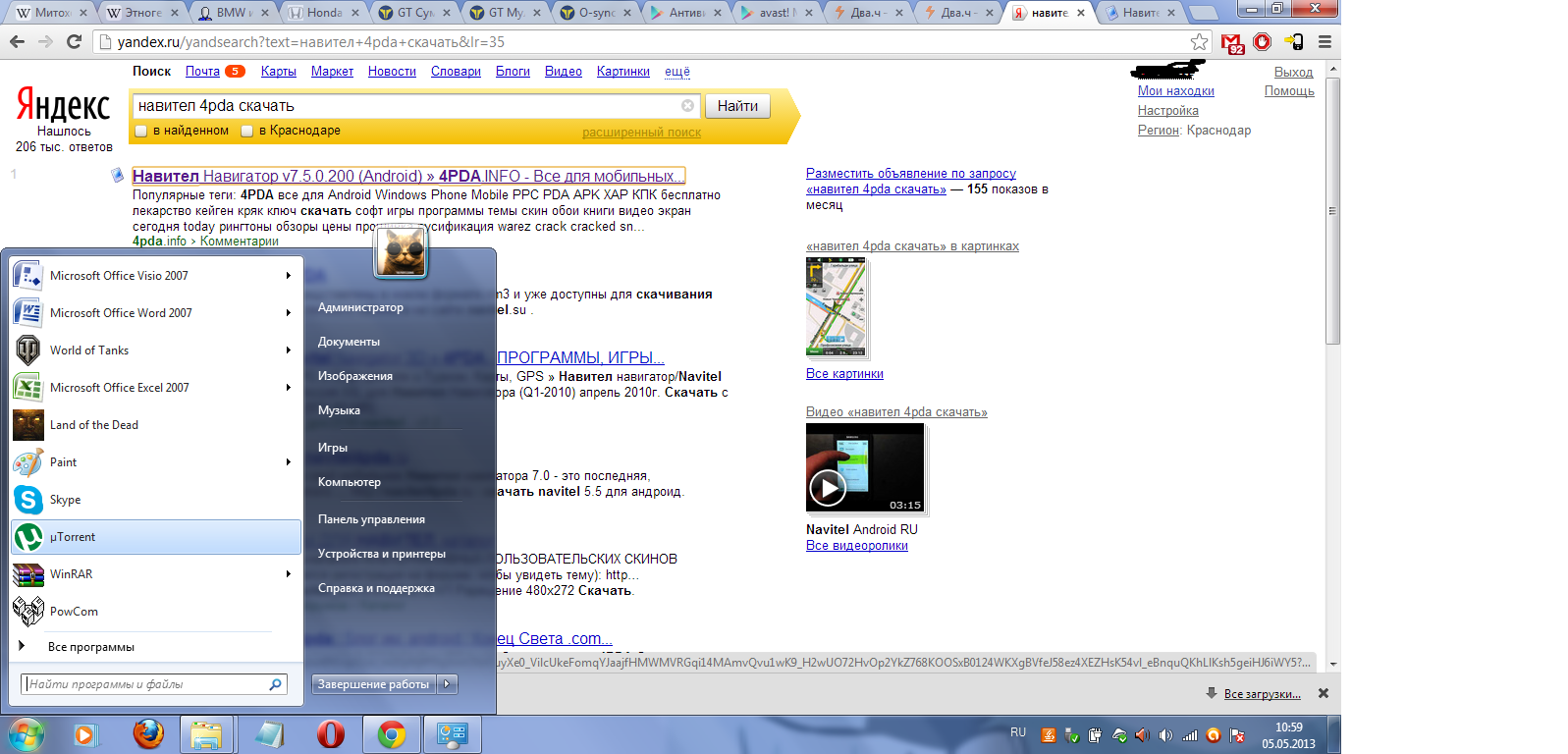Viewport: 1568px width, 754px height.
Task: Launch Skype from the Start menu
Action: pos(156,500)
